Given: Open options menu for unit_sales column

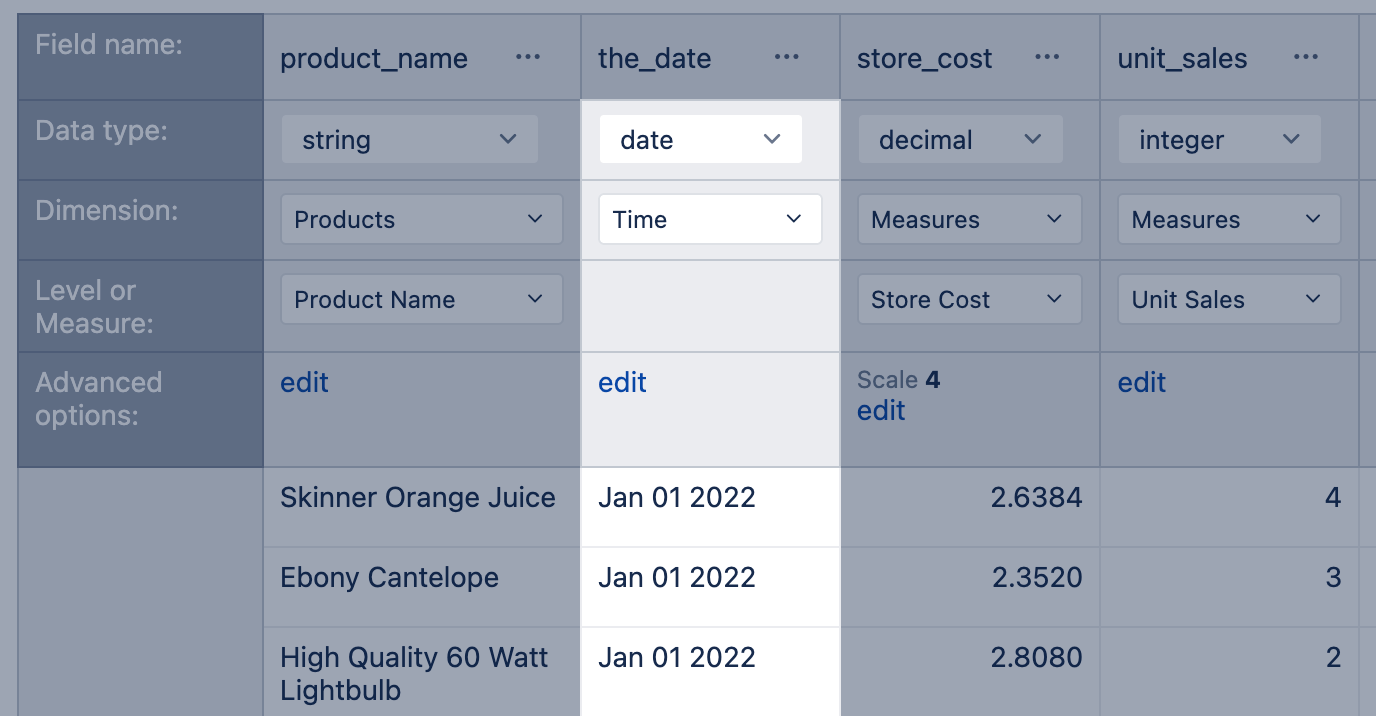Looking at the screenshot, I should click(x=1305, y=57).
